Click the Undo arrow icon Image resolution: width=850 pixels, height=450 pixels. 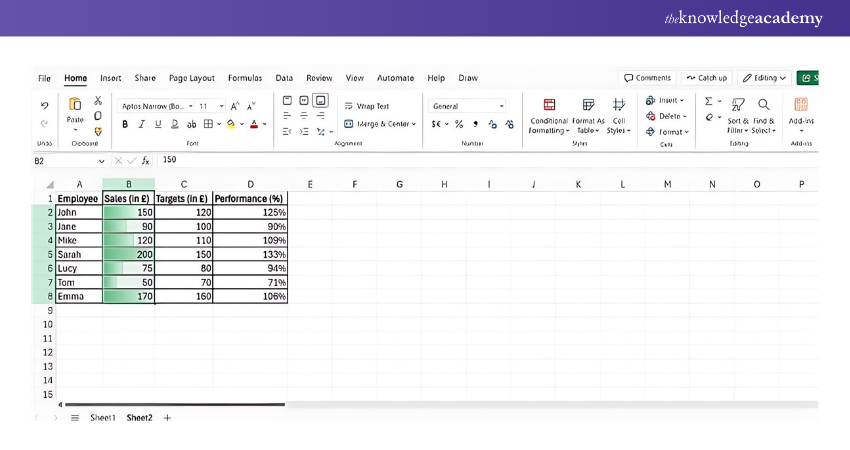[45, 105]
